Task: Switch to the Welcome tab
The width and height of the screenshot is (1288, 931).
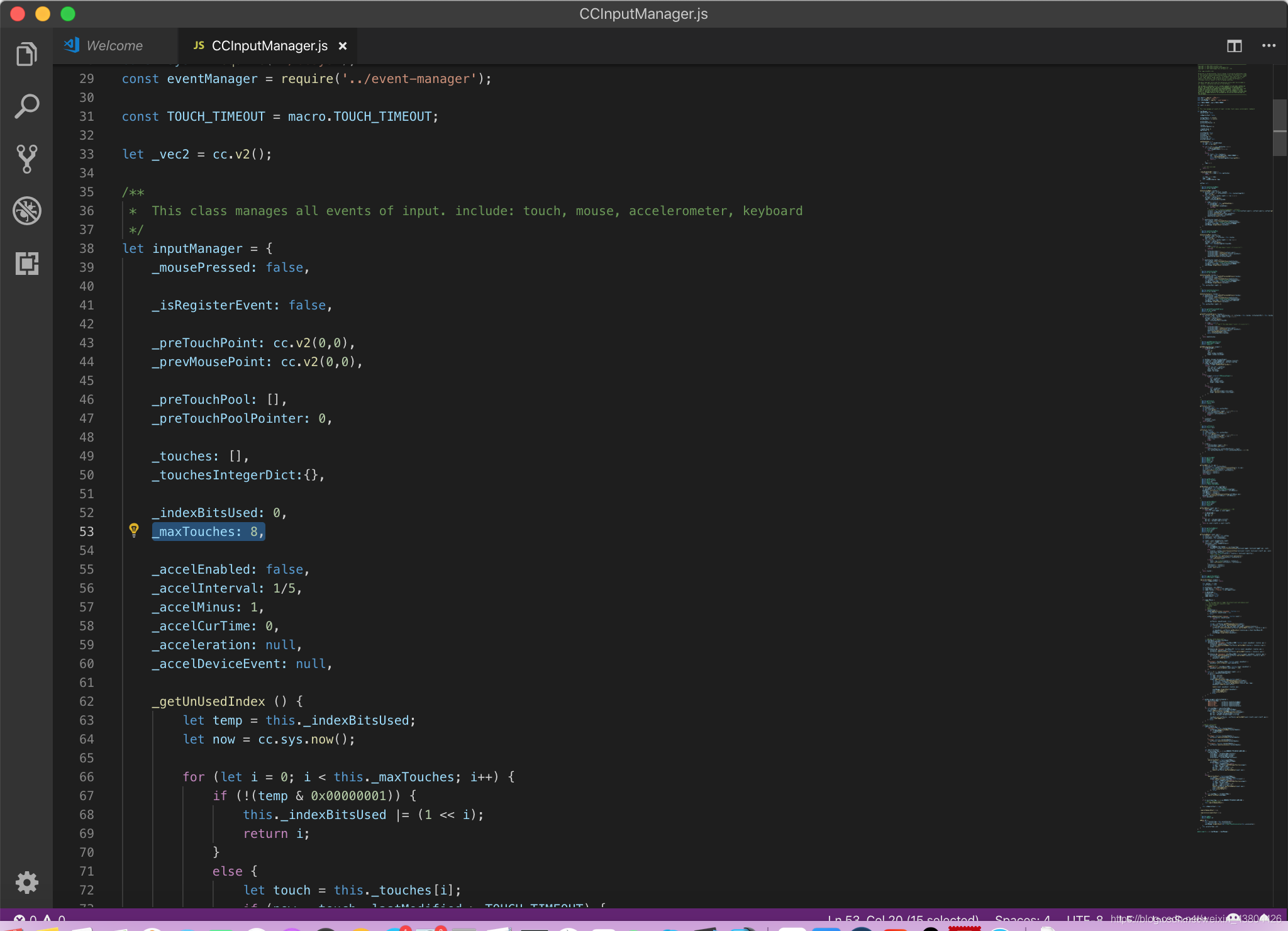Action: pos(114,46)
